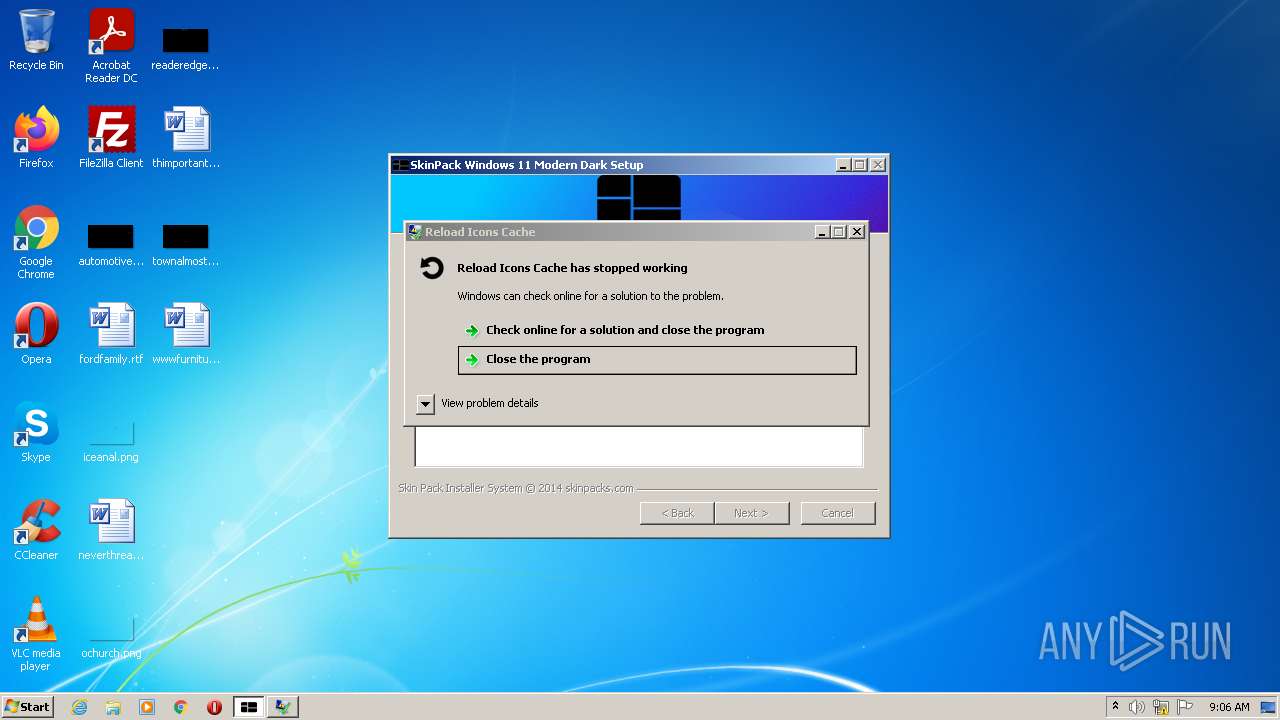Launch Skype from the desktop
The height and width of the screenshot is (720, 1280).
[36, 432]
